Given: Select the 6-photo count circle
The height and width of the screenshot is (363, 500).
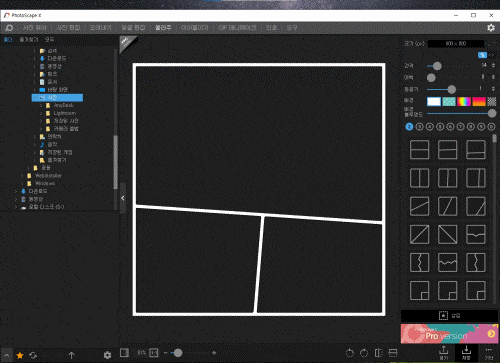Looking at the screenshot, I should (x=450, y=127).
